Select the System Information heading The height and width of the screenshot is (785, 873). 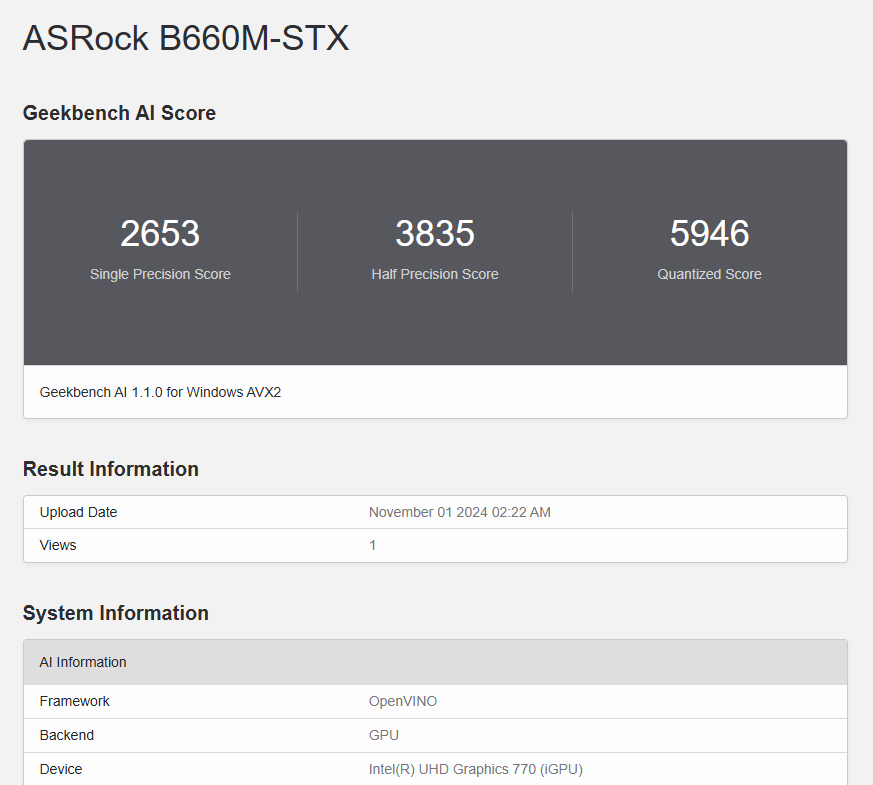(116, 613)
